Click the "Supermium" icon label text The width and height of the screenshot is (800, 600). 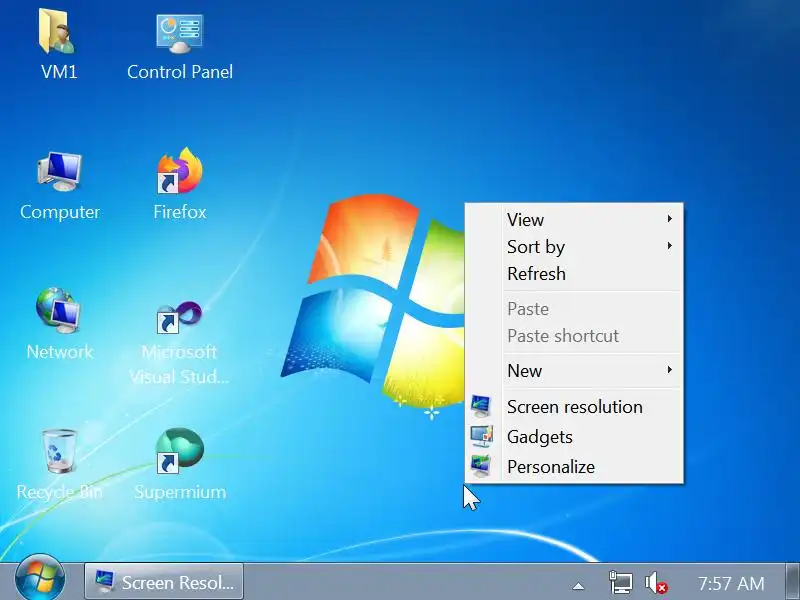[x=180, y=492]
